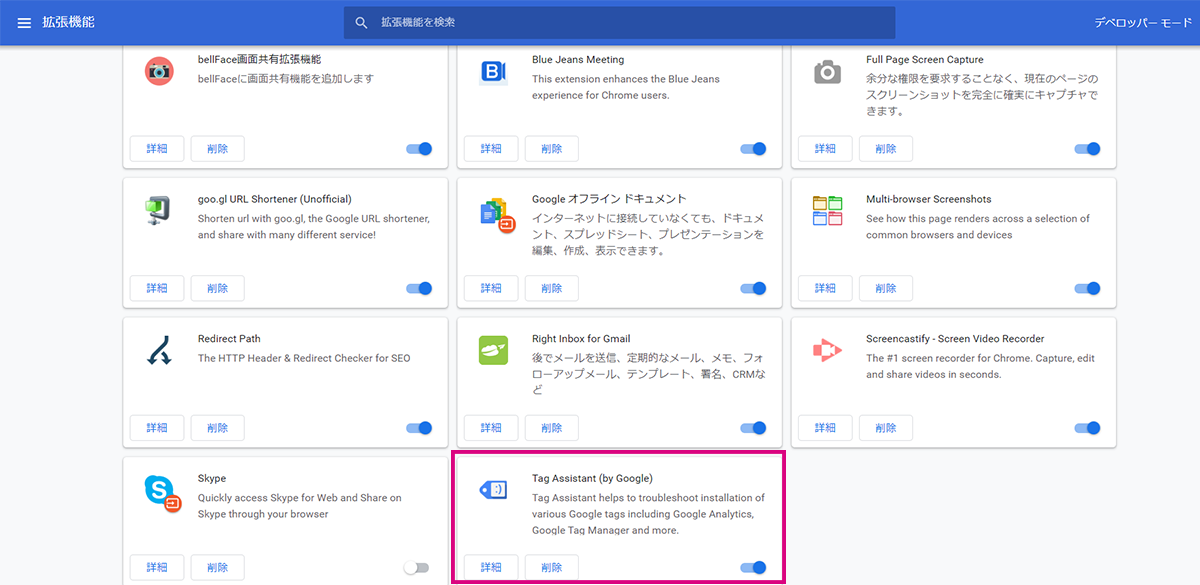Disable the Screencastify toggle
Image resolution: width=1200 pixels, height=585 pixels.
1087,428
